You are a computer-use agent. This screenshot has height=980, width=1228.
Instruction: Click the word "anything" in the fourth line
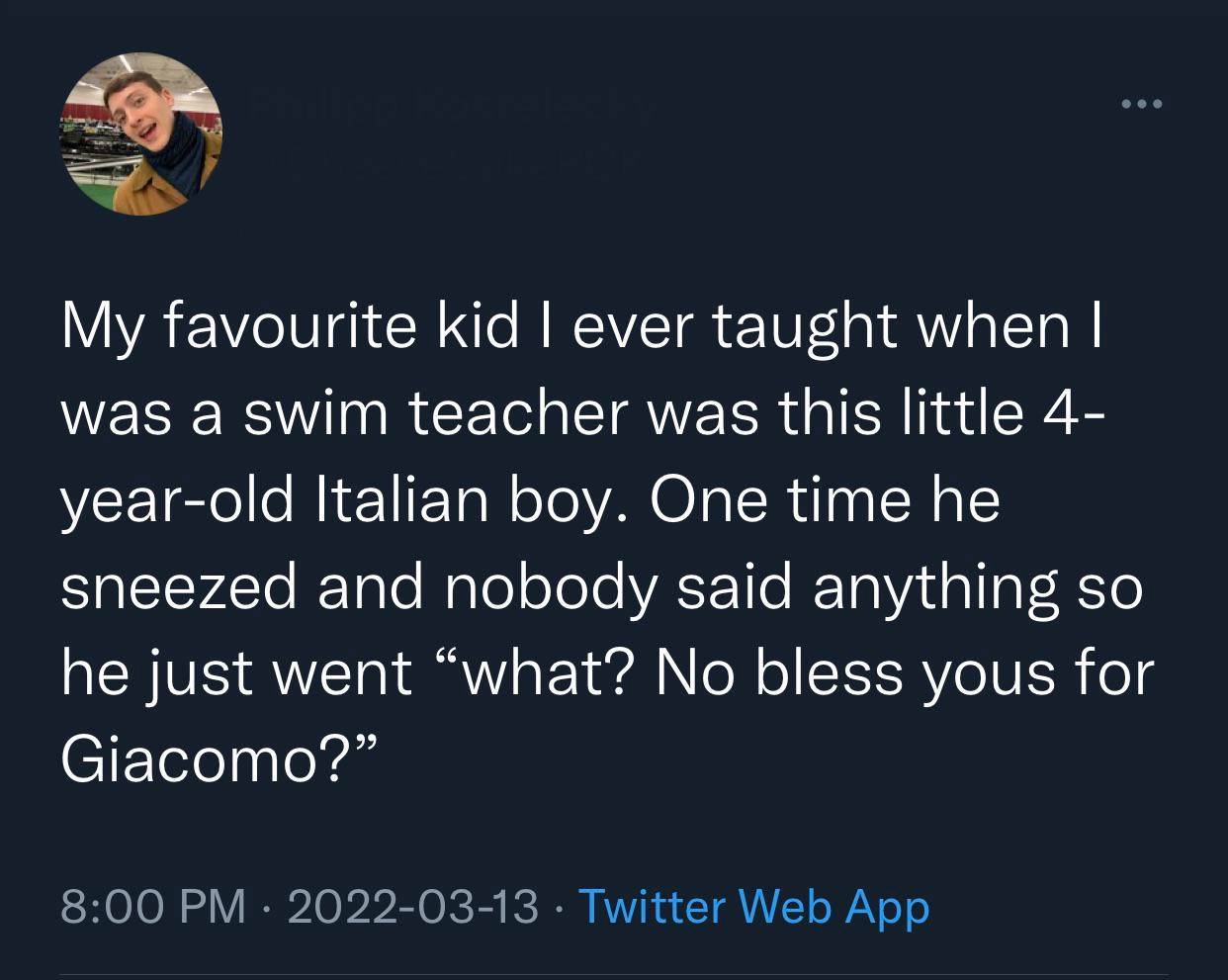(x=934, y=589)
